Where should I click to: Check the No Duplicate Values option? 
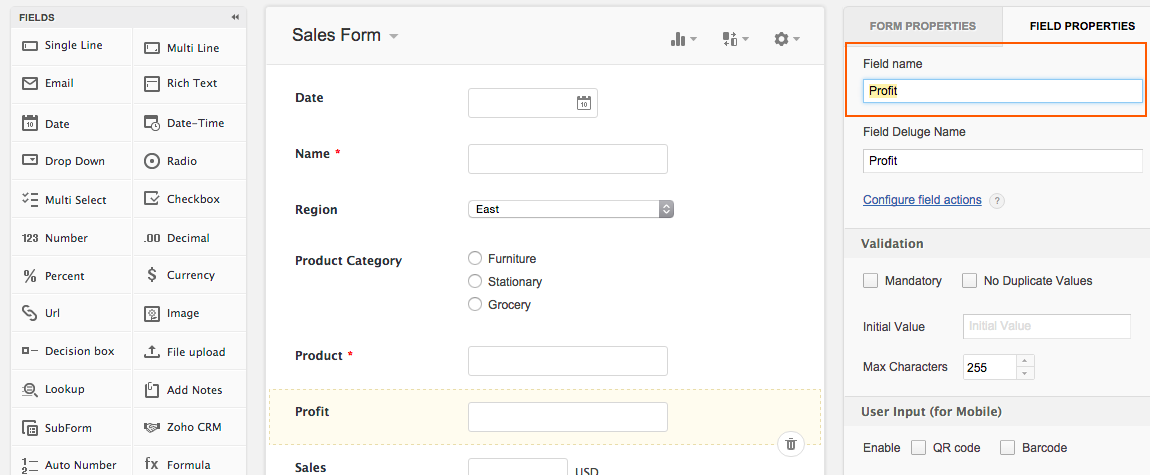click(970, 281)
